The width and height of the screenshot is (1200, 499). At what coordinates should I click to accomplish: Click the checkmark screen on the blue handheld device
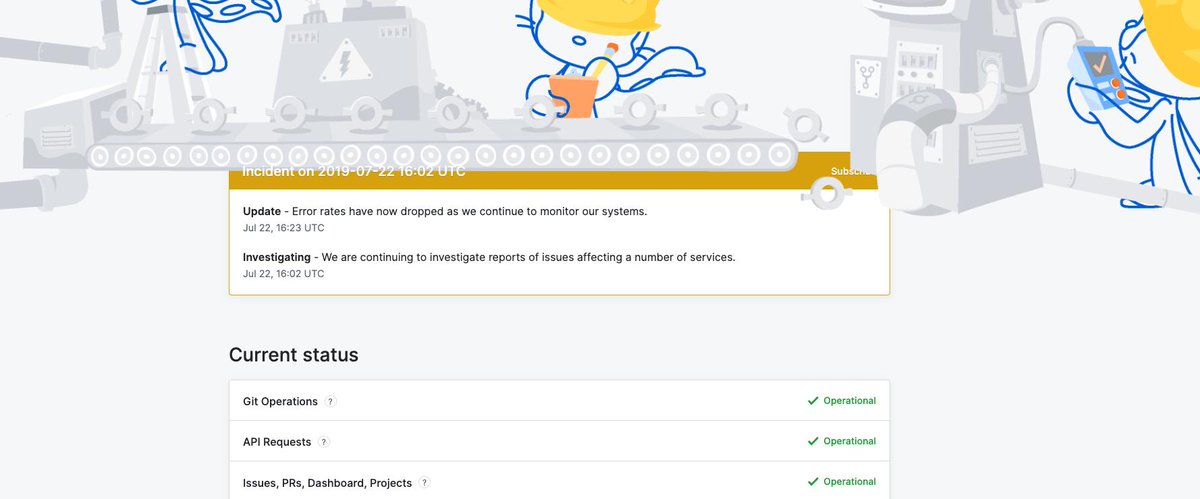(x=1101, y=64)
